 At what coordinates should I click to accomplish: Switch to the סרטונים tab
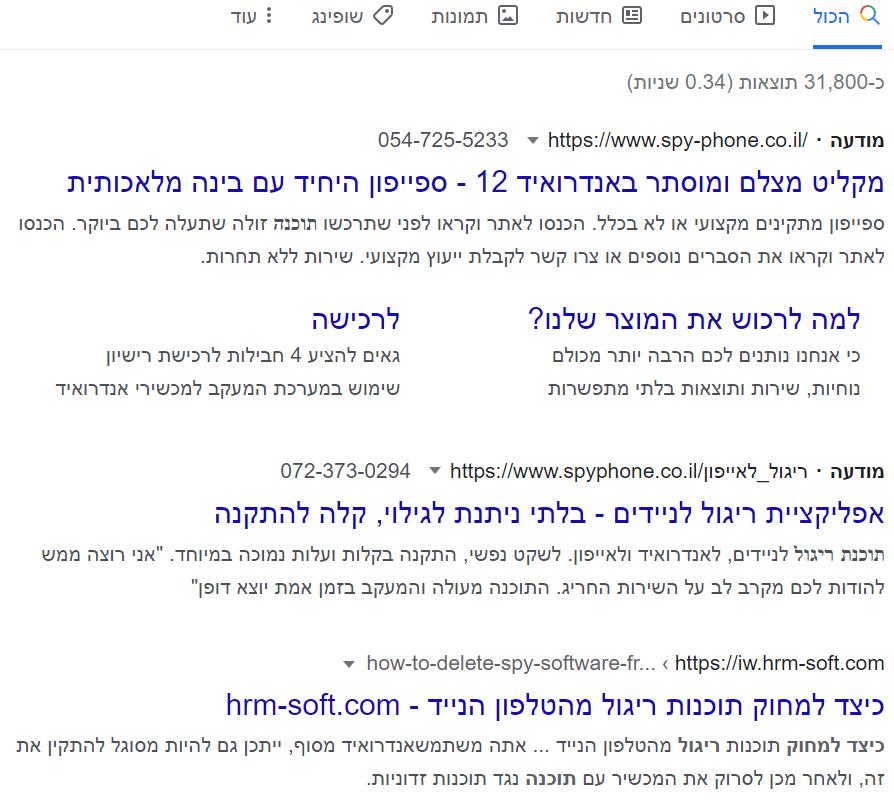[x=728, y=16]
